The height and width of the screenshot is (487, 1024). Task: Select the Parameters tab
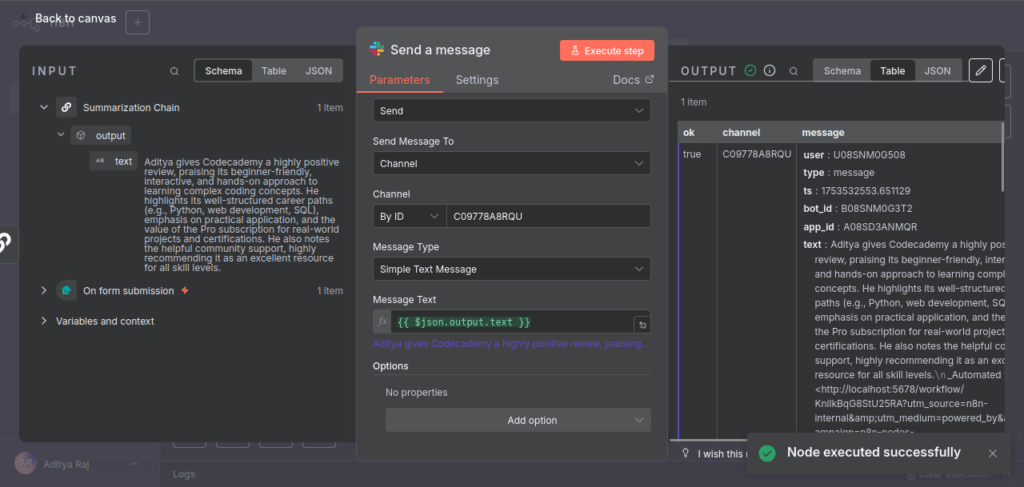399,80
